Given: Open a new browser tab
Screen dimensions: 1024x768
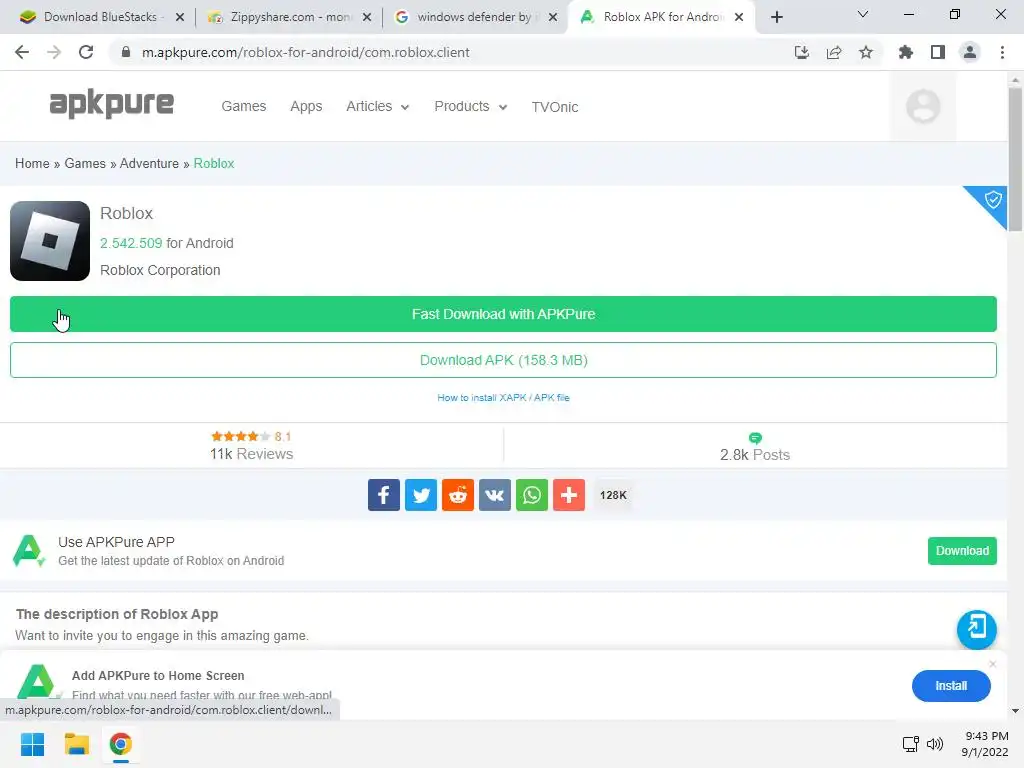Looking at the screenshot, I should pyautogui.click(x=776, y=17).
